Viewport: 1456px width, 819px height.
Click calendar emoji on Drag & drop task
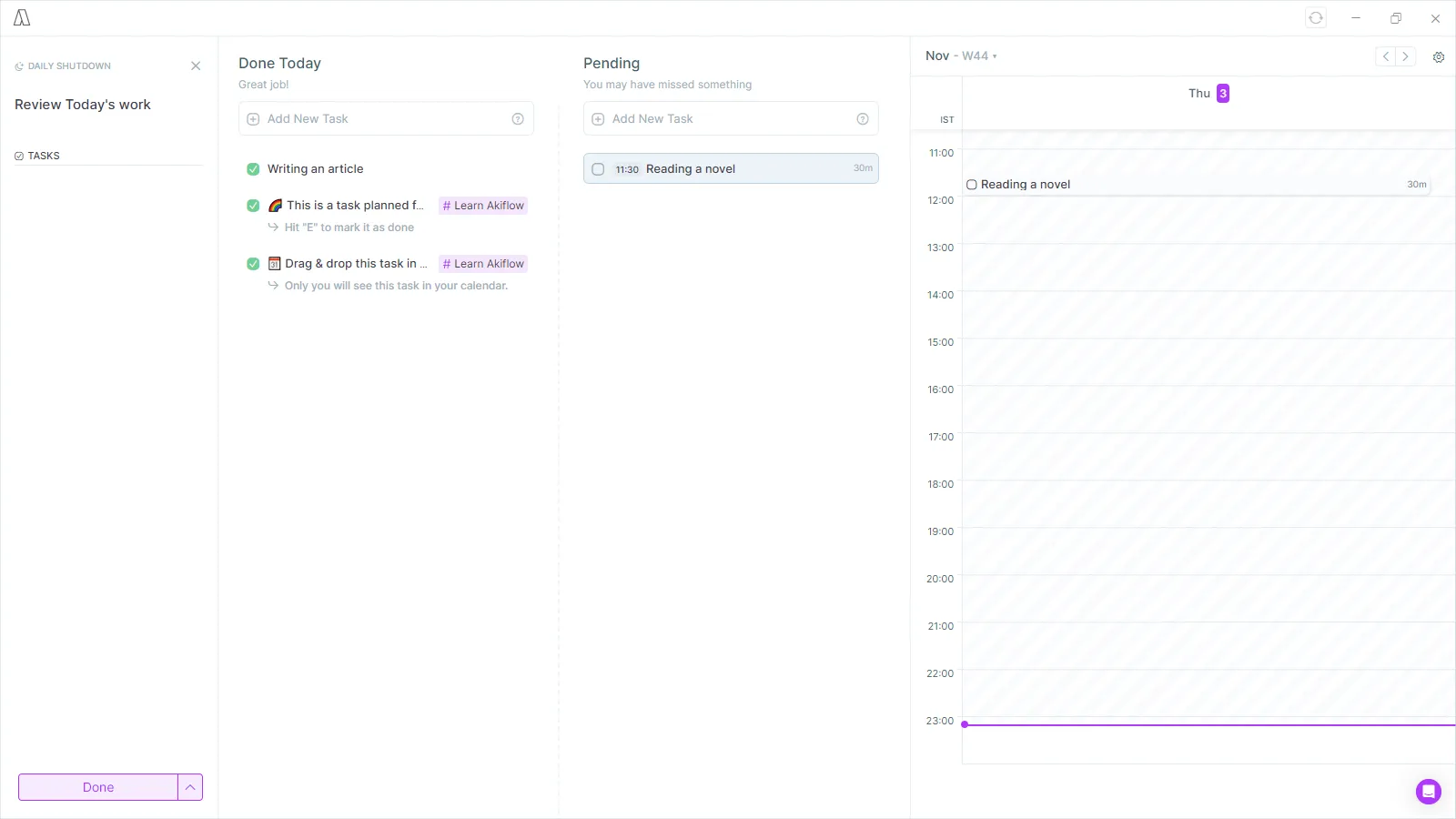point(274,264)
